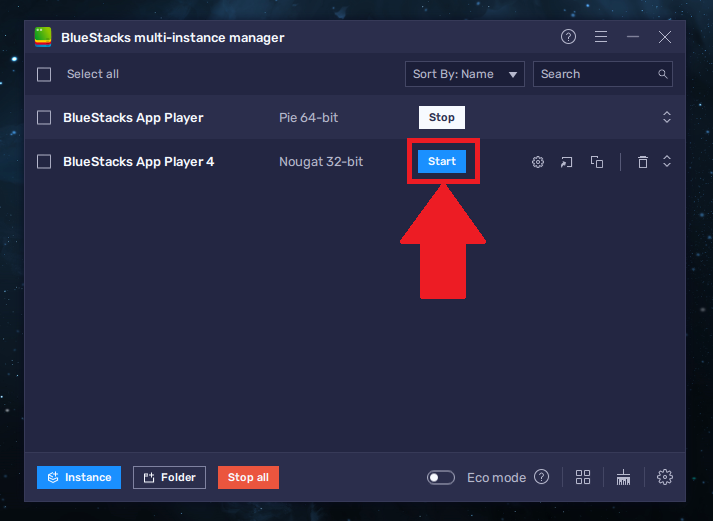The image size is (713, 521).
Task: Close the multi-instance manager window
Action: coord(665,37)
